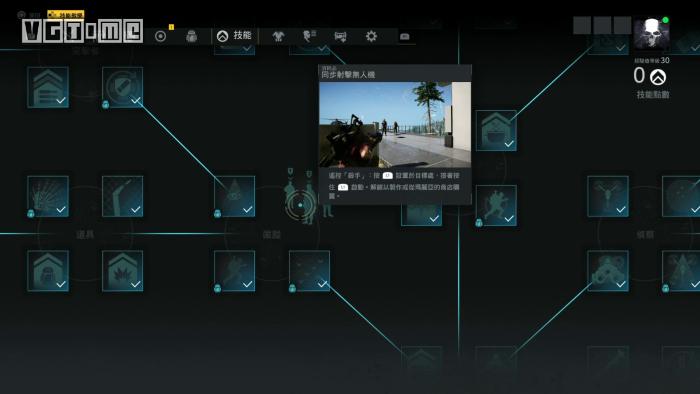Image resolution: width=700 pixels, height=394 pixels.
Task: Select the rank-chevron house skill tile
Action: click(x=48, y=87)
